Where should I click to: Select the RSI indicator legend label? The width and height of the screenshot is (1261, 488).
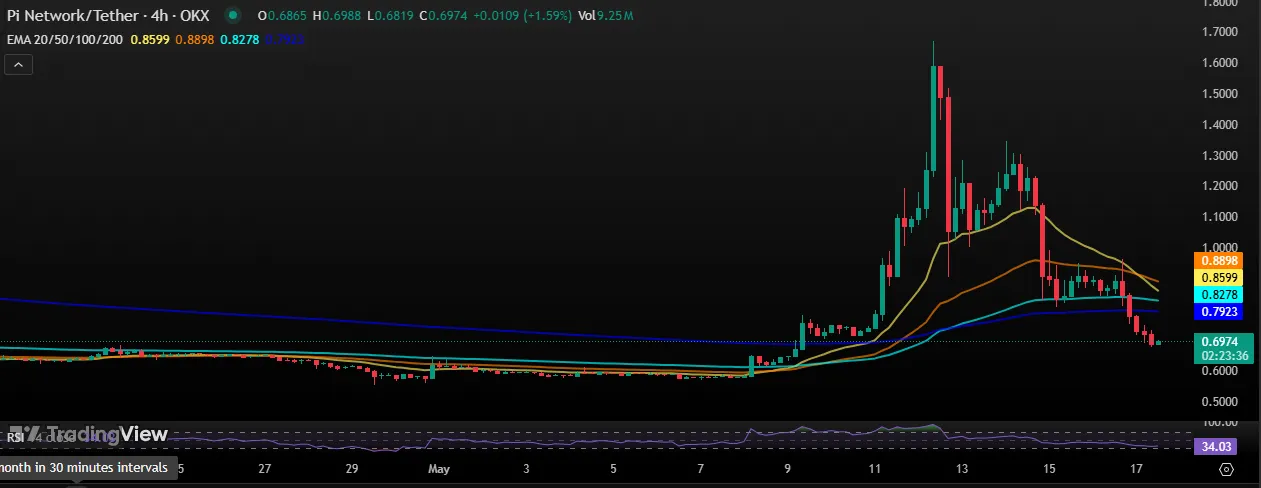[x=16, y=436]
